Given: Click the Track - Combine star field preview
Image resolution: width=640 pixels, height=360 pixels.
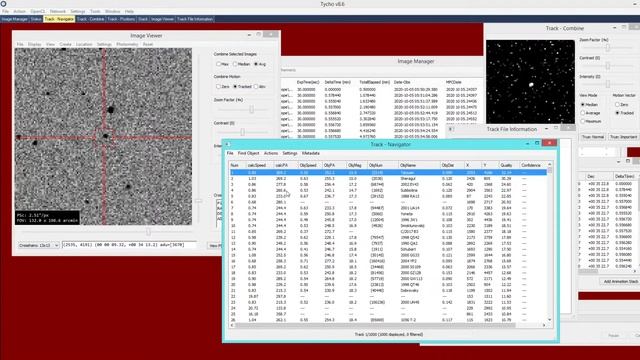Looking at the screenshot, I should (530, 82).
